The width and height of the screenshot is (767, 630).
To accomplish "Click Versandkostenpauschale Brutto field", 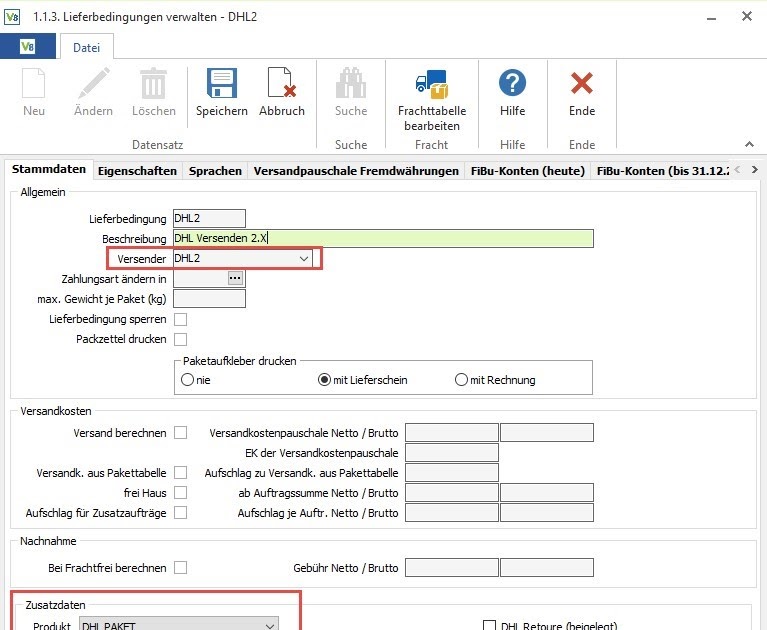I will pos(547,432).
